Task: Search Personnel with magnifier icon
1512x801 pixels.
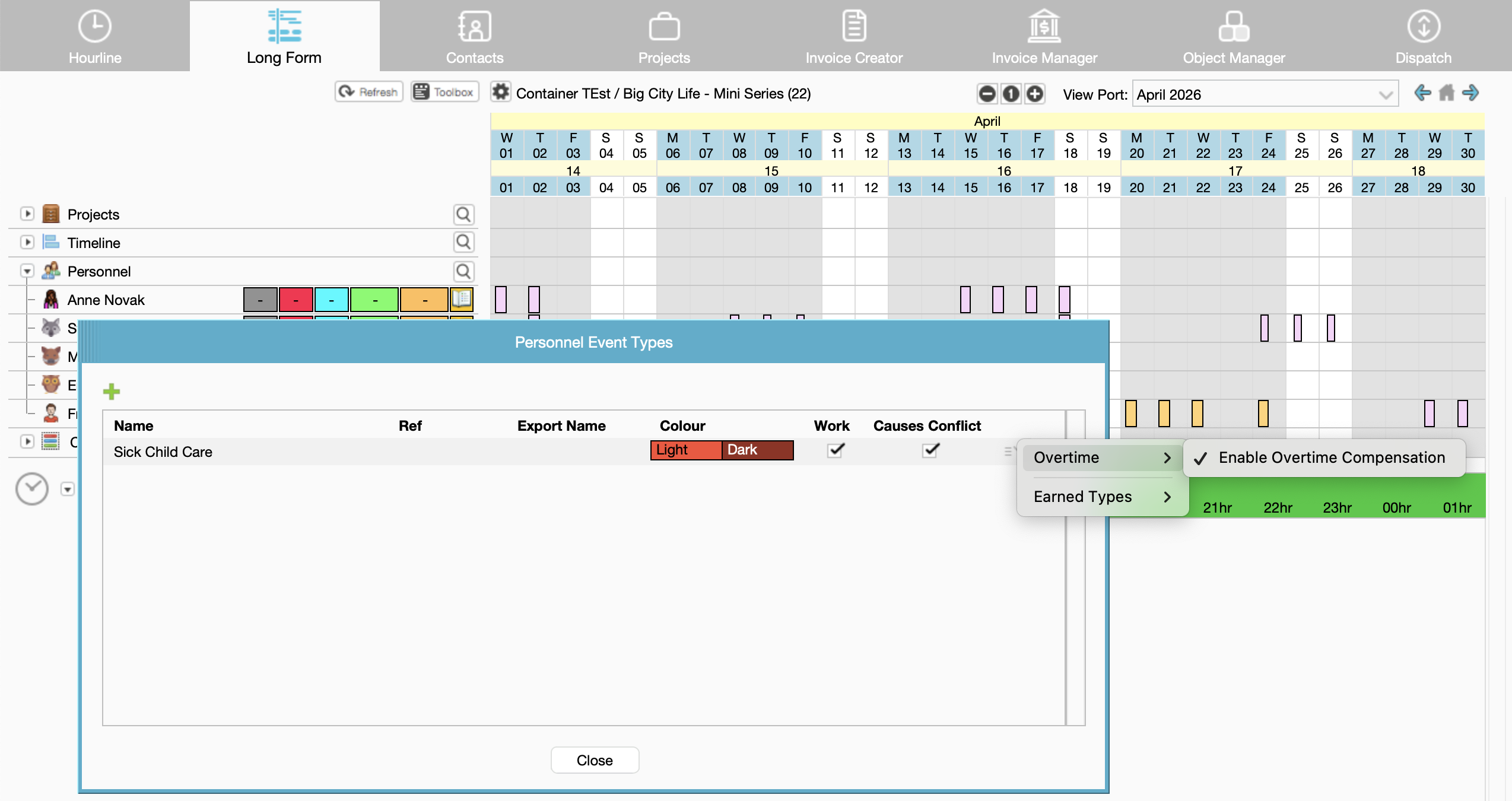Action: pos(463,271)
